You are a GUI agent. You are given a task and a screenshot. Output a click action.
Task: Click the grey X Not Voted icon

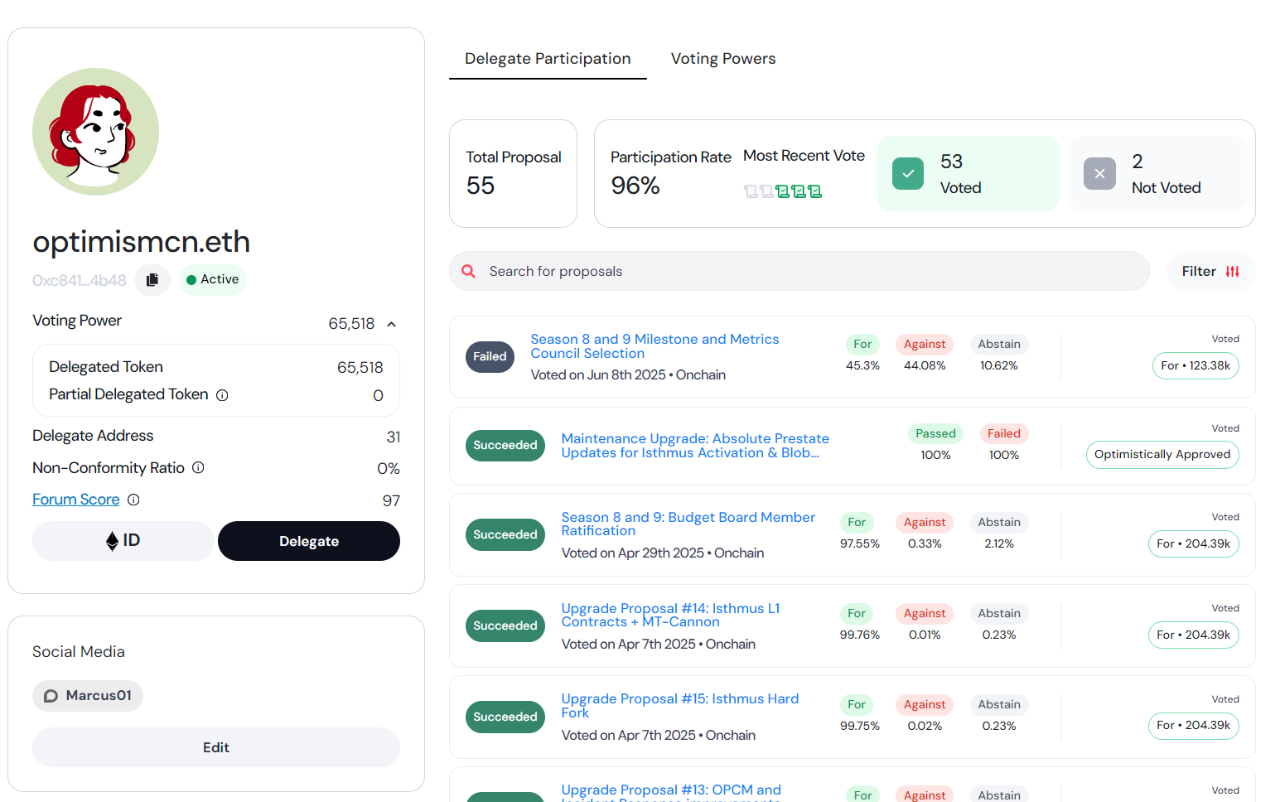(1099, 174)
